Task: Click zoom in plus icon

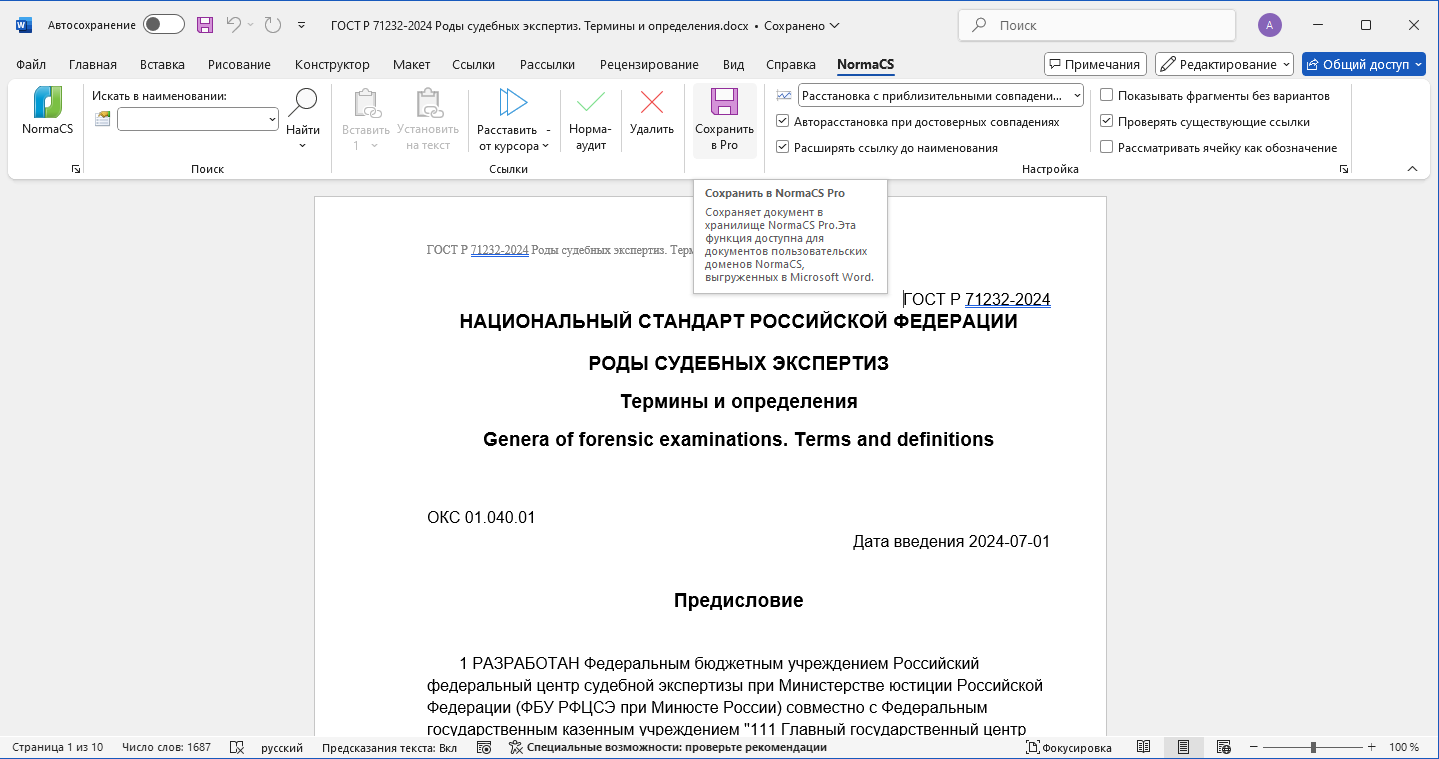Action: pyautogui.click(x=1371, y=747)
